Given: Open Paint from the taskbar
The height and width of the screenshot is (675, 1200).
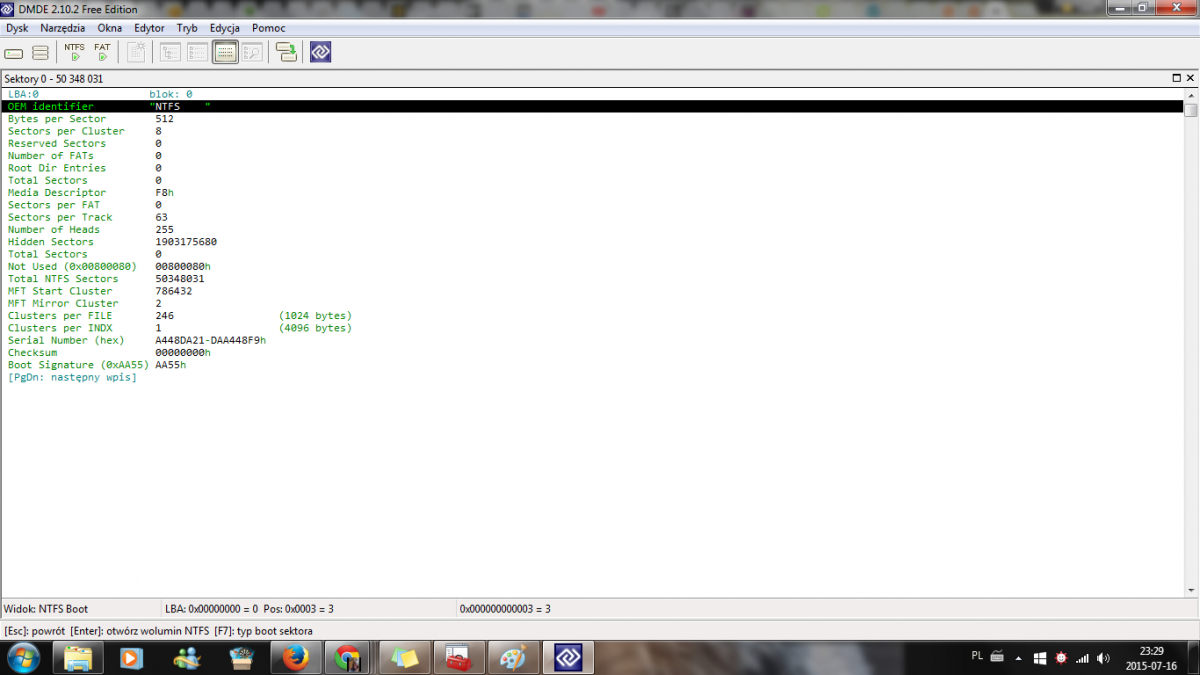Looking at the screenshot, I should [511, 658].
